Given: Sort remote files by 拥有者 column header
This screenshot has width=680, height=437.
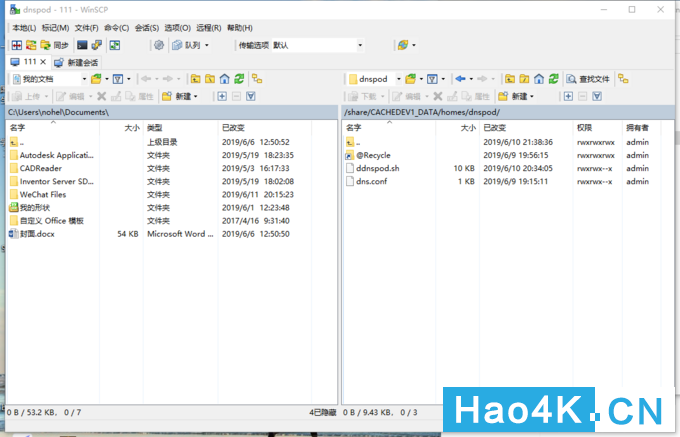Looking at the screenshot, I should tap(641, 127).
